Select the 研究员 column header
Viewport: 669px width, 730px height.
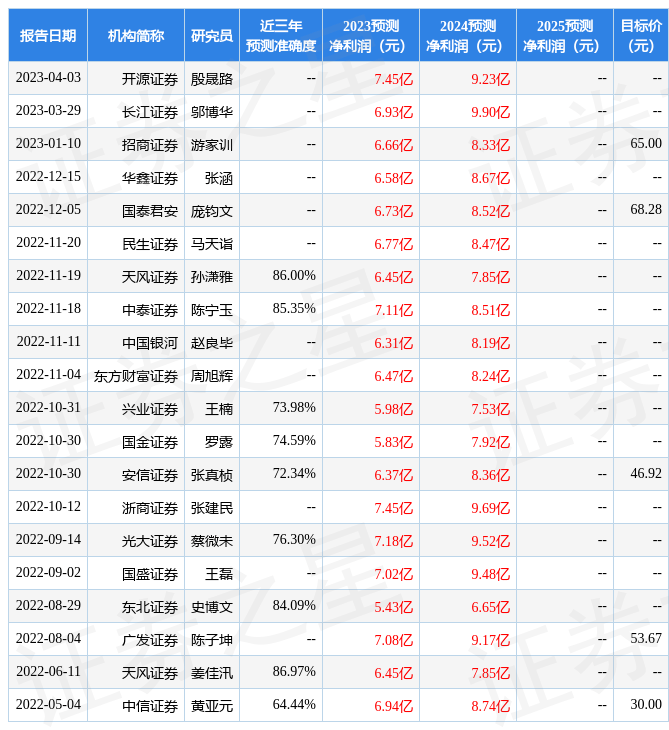[x=212, y=35]
